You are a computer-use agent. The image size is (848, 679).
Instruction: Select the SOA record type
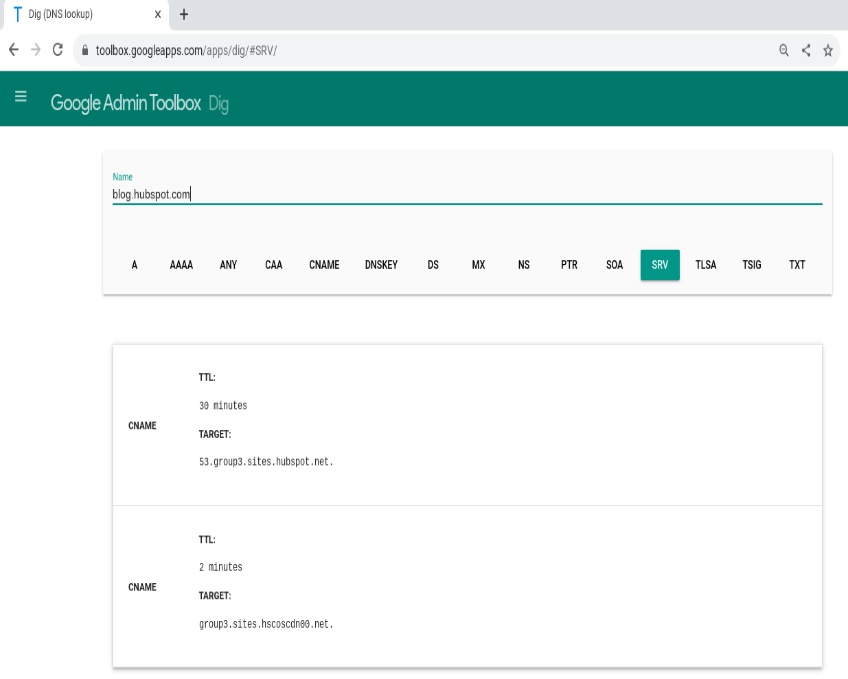[614, 265]
